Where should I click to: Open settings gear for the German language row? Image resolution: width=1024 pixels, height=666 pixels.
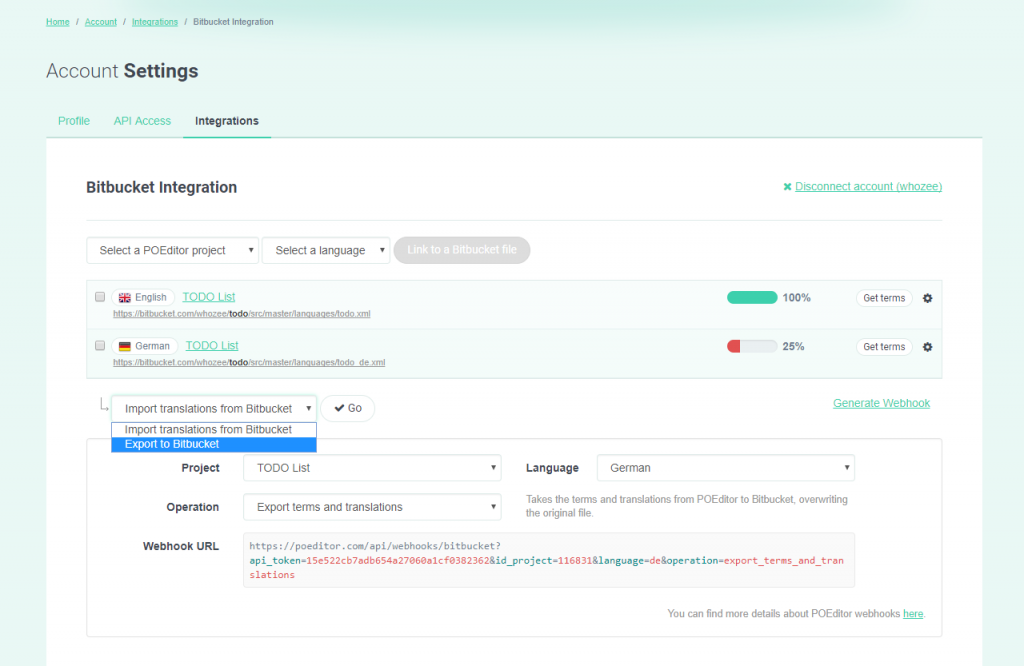[927, 346]
